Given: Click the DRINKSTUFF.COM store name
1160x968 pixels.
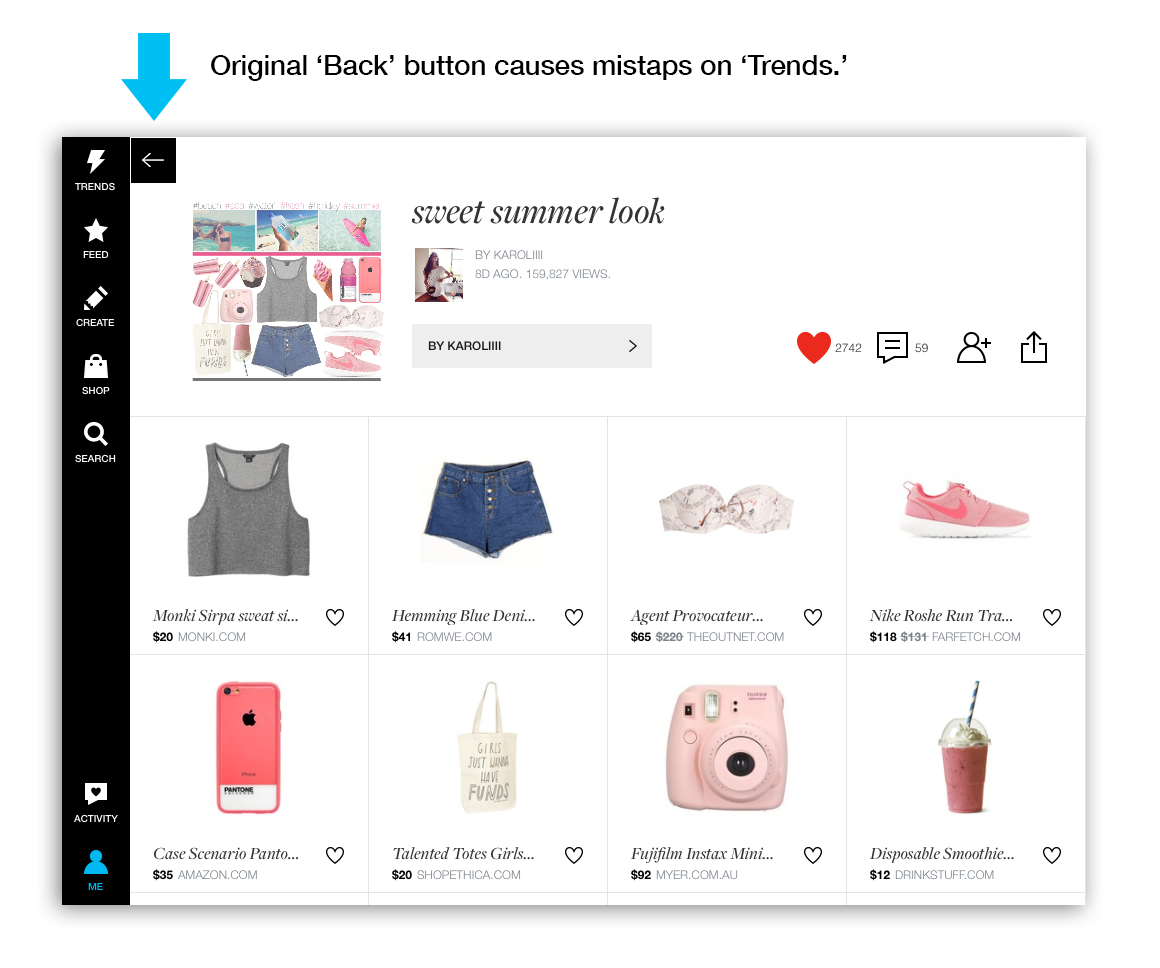Looking at the screenshot, I should [945, 875].
